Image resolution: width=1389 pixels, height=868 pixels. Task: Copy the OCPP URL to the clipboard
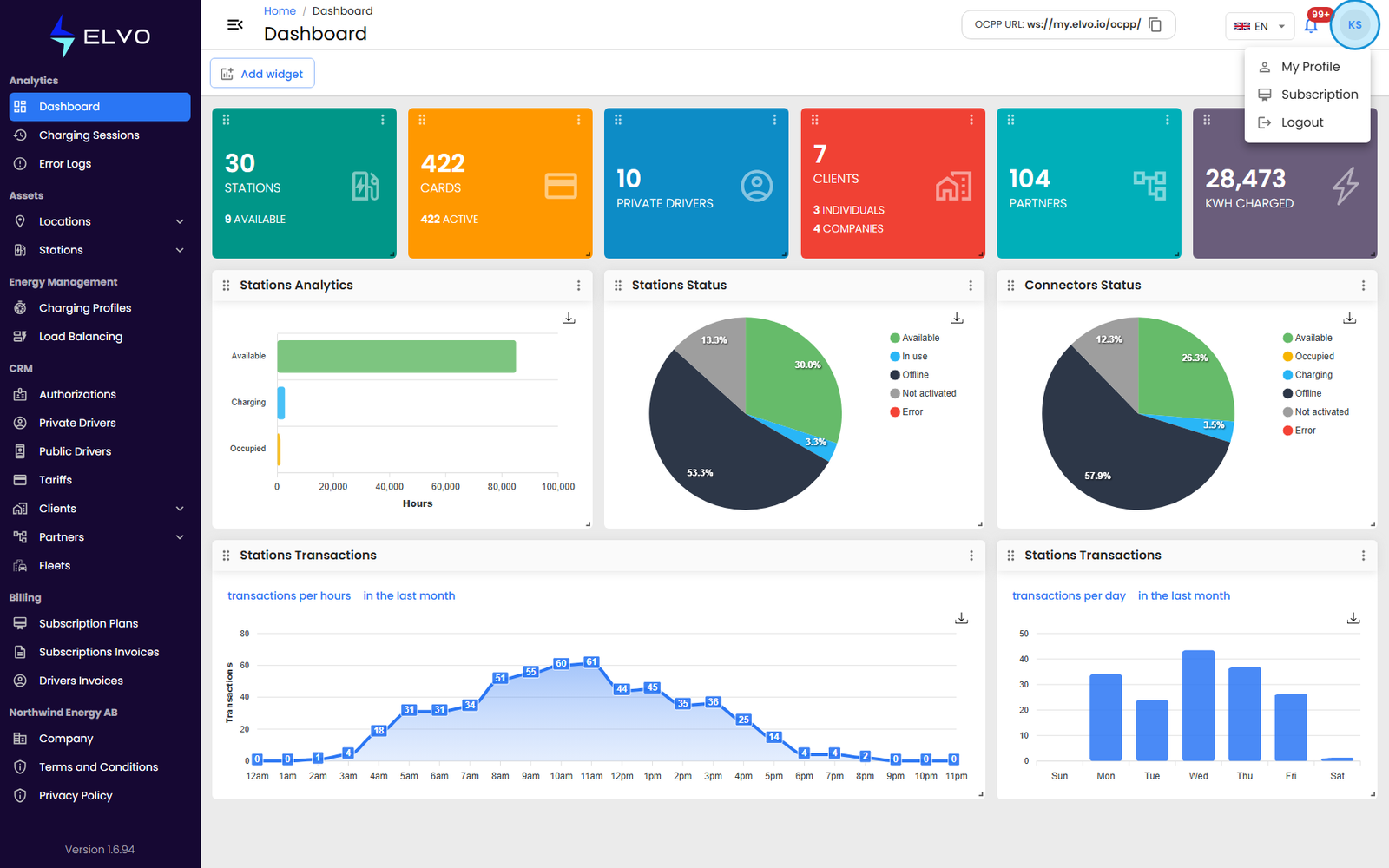[x=1155, y=24]
